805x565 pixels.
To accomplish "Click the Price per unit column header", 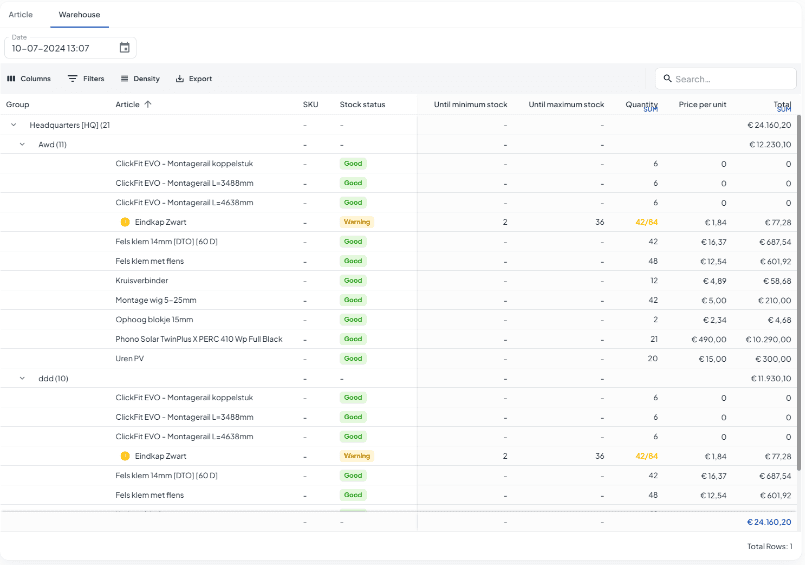I will pos(701,104).
